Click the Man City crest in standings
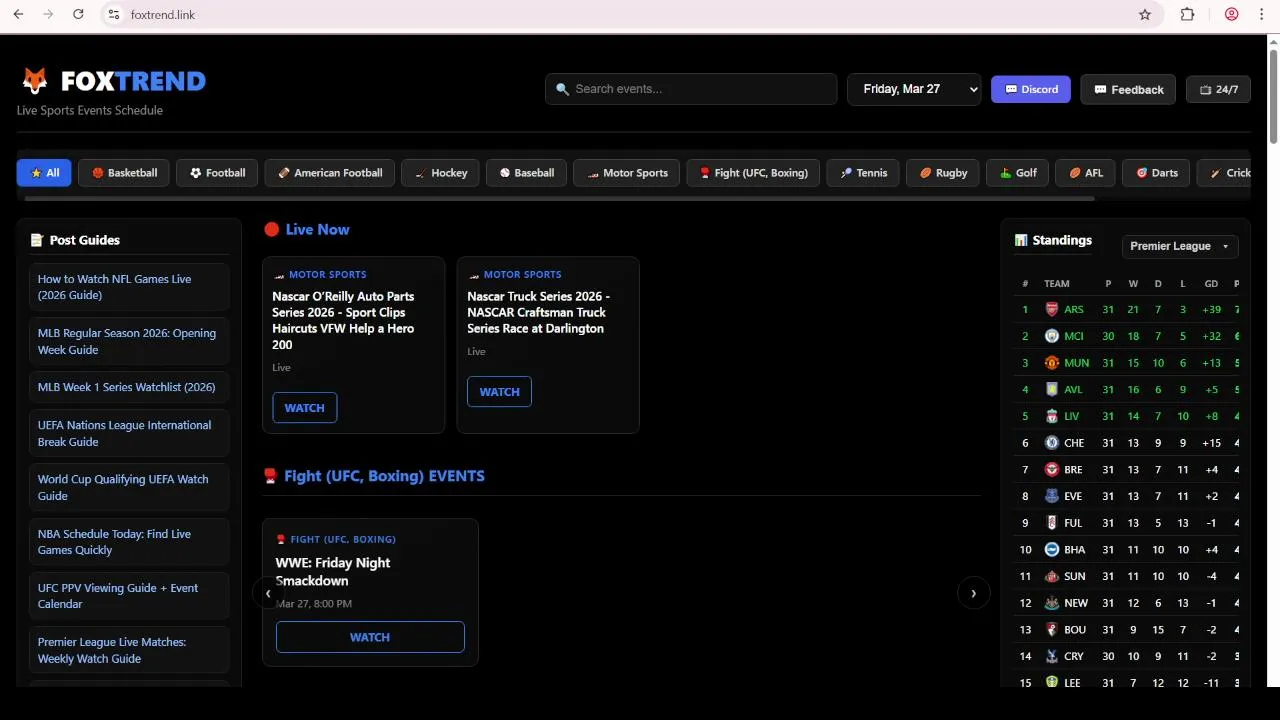Viewport: 1280px width, 720px height. coord(1052,336)
